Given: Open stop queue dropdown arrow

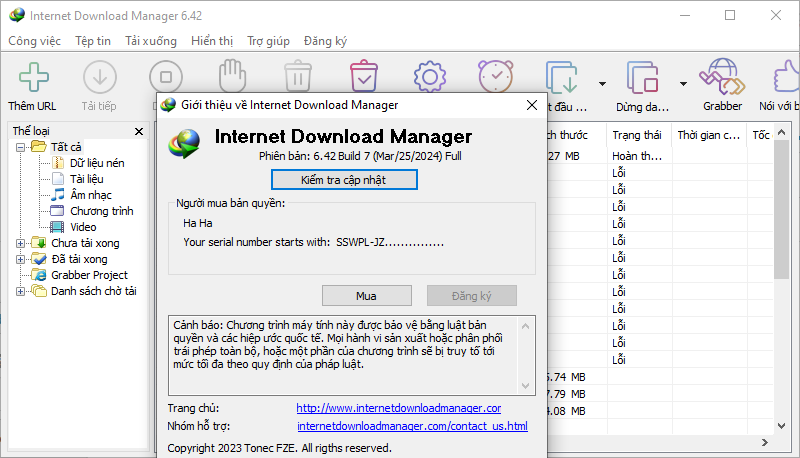Looking at the screenshot, I should pyautogui.click(x=683, y=84).
